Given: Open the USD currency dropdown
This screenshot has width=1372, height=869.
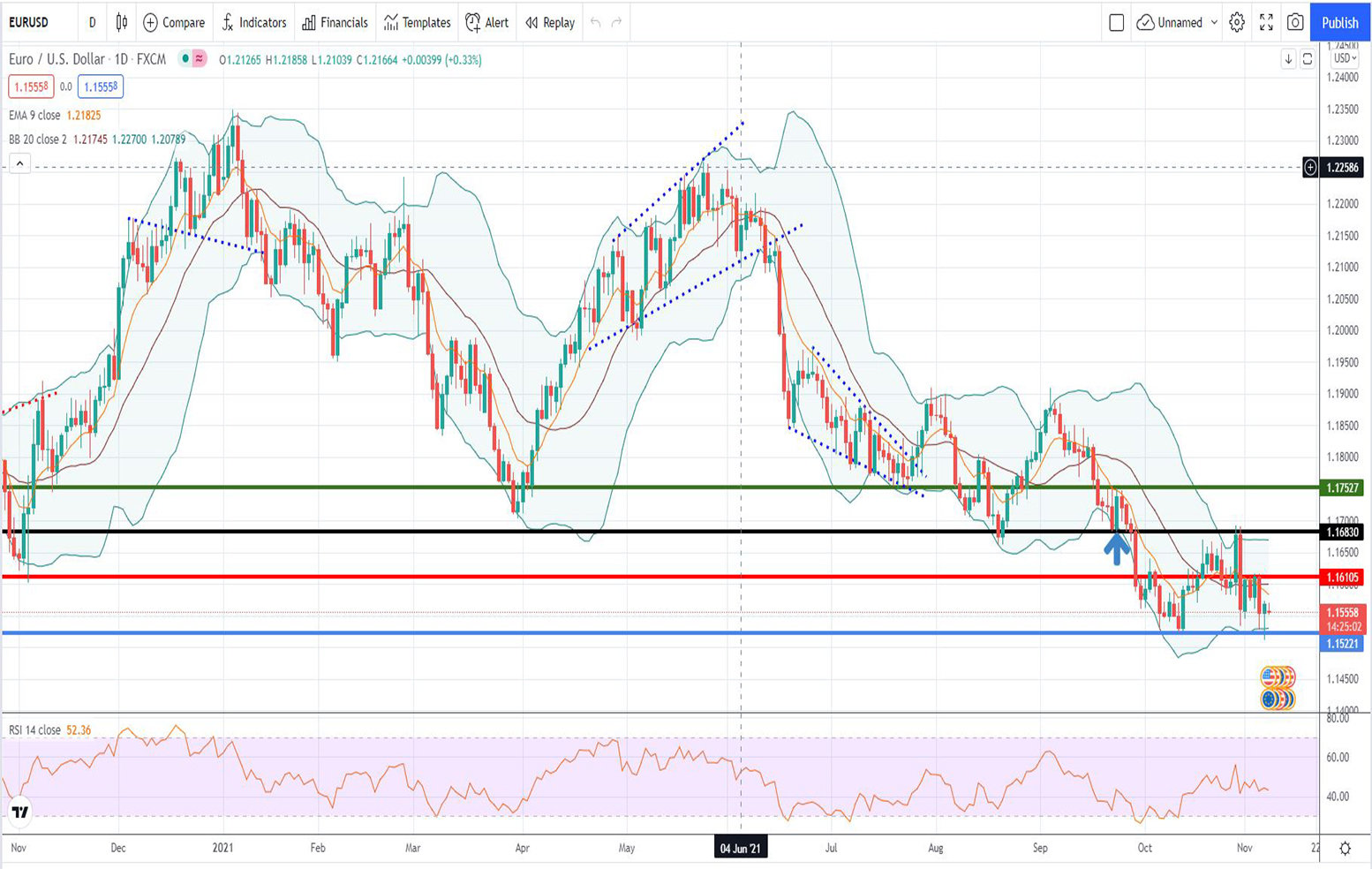Looking at the screenshot, I should (1345, 58).
